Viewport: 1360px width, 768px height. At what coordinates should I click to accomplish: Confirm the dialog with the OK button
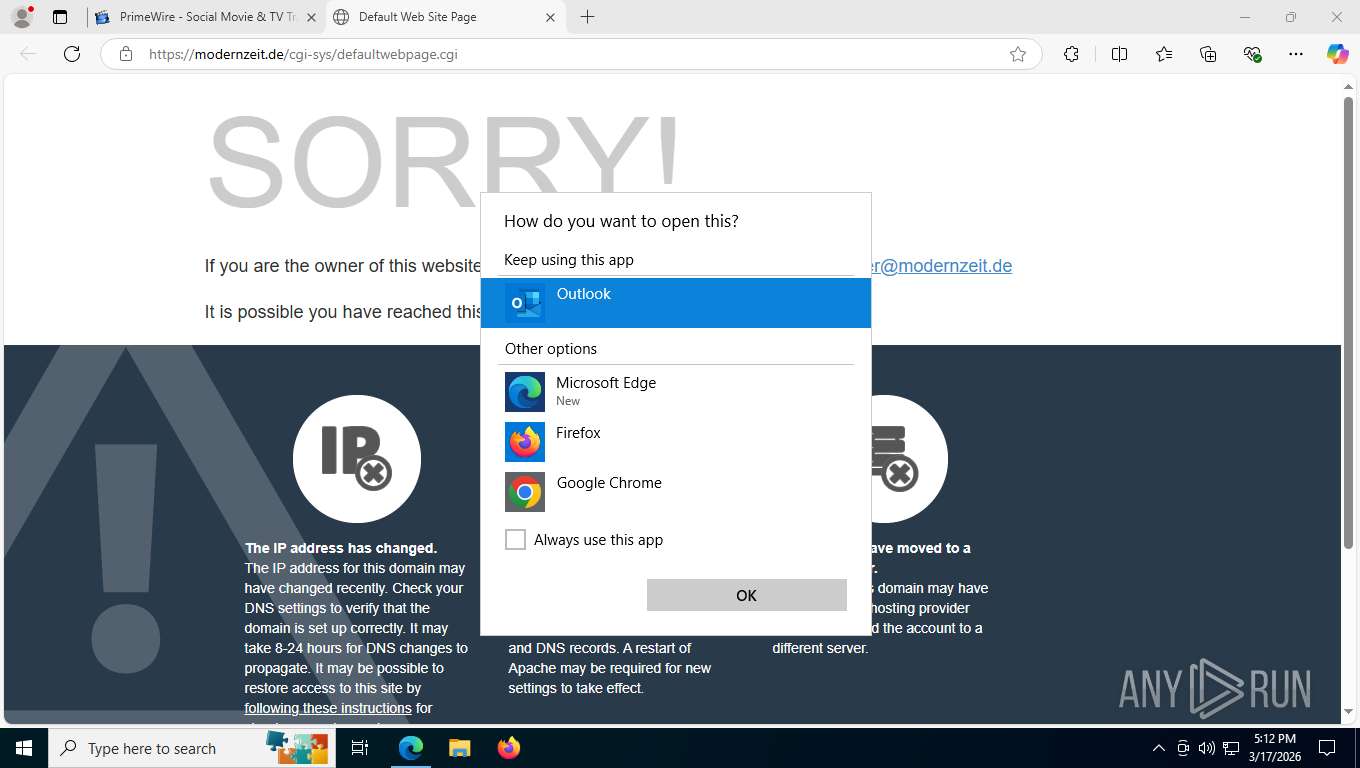(746, 595)
